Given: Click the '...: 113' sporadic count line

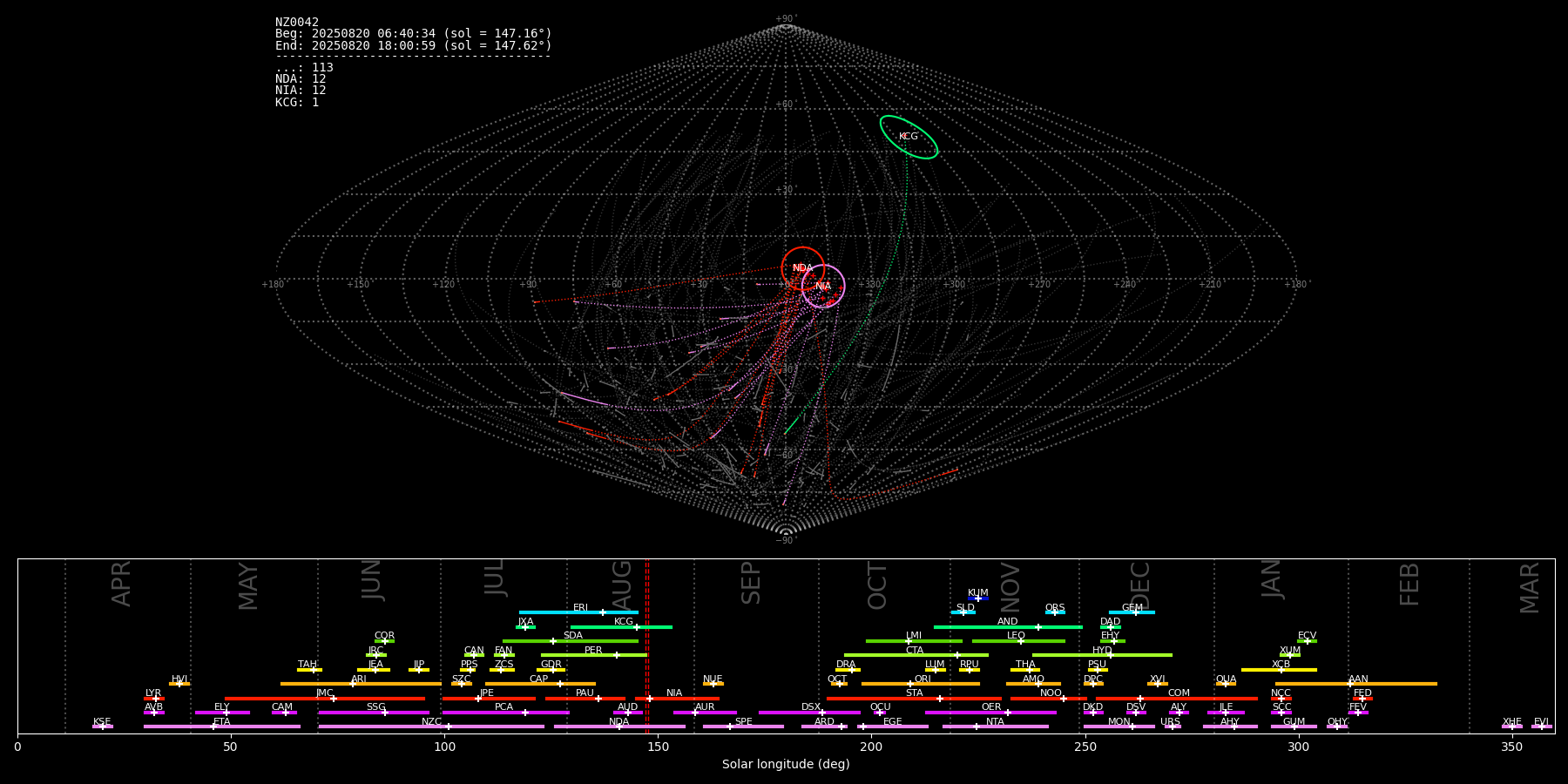Looking at the screenshot, I should point(304,68).
